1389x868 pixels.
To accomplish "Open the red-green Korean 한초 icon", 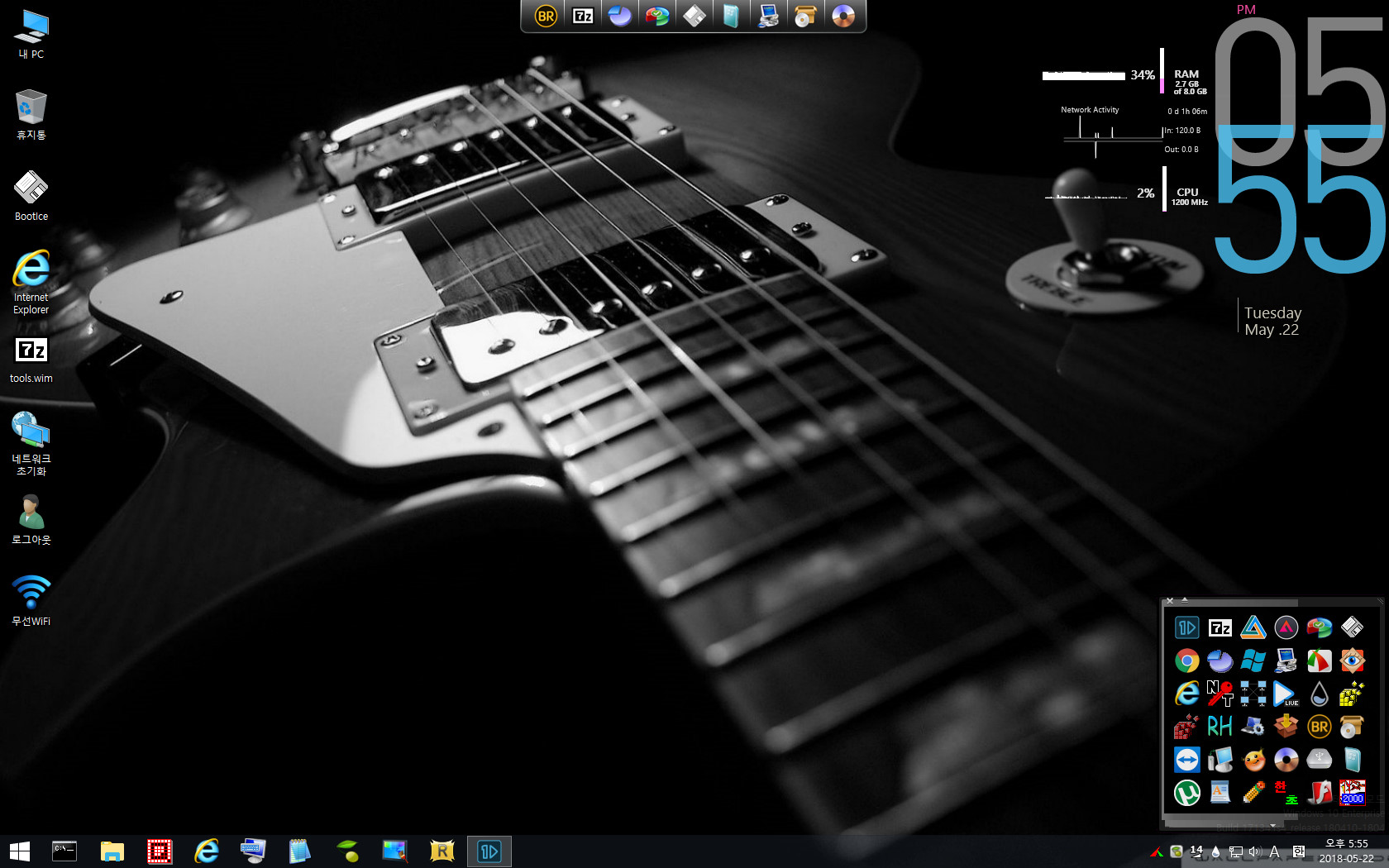I will click(1286, 793).
